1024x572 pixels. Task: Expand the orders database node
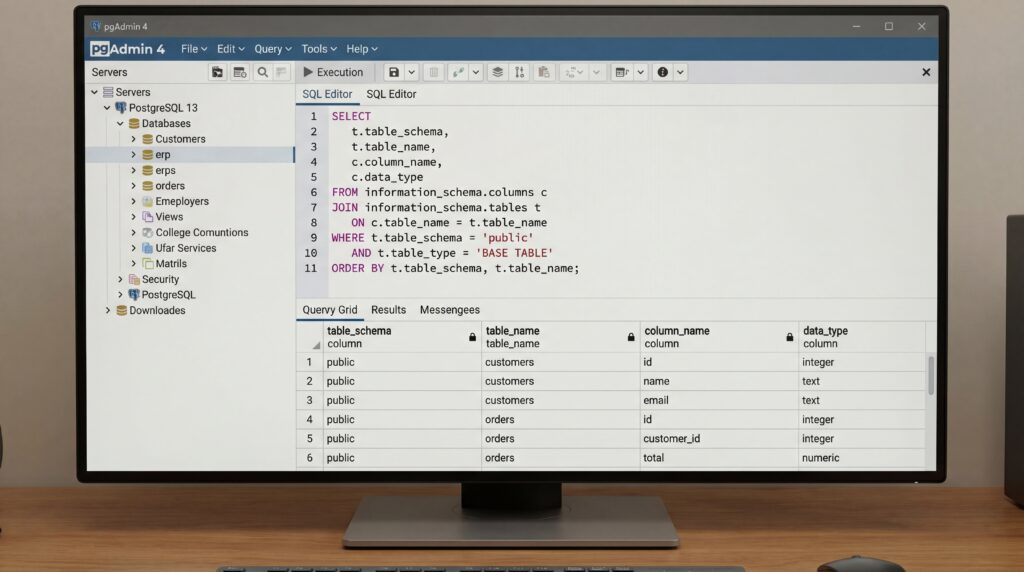[133, 186]
